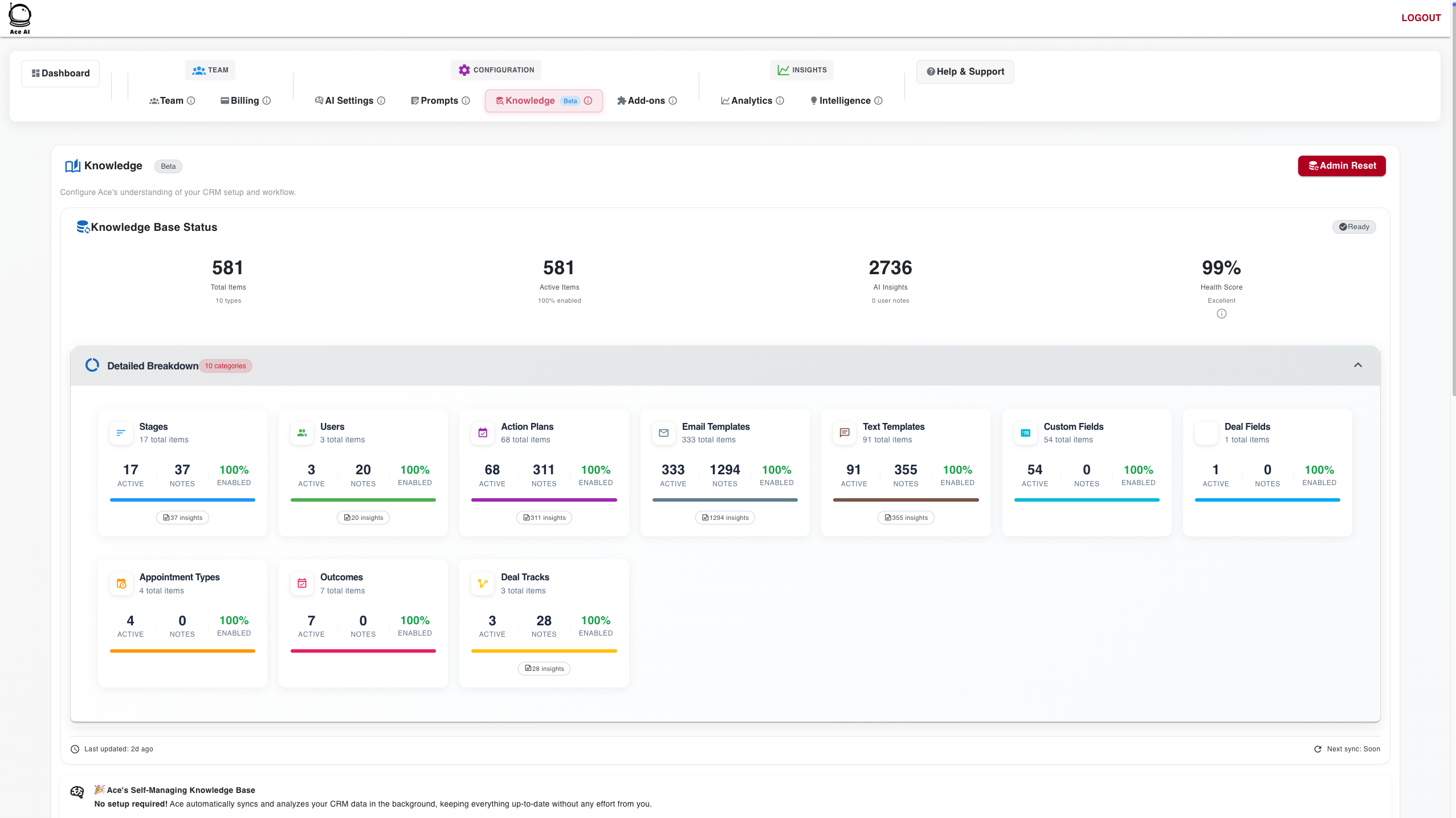The width and height of the screenshot is (1456, 818).
Task: Click the info icon beside AI Settings
Action: point(381,101)
